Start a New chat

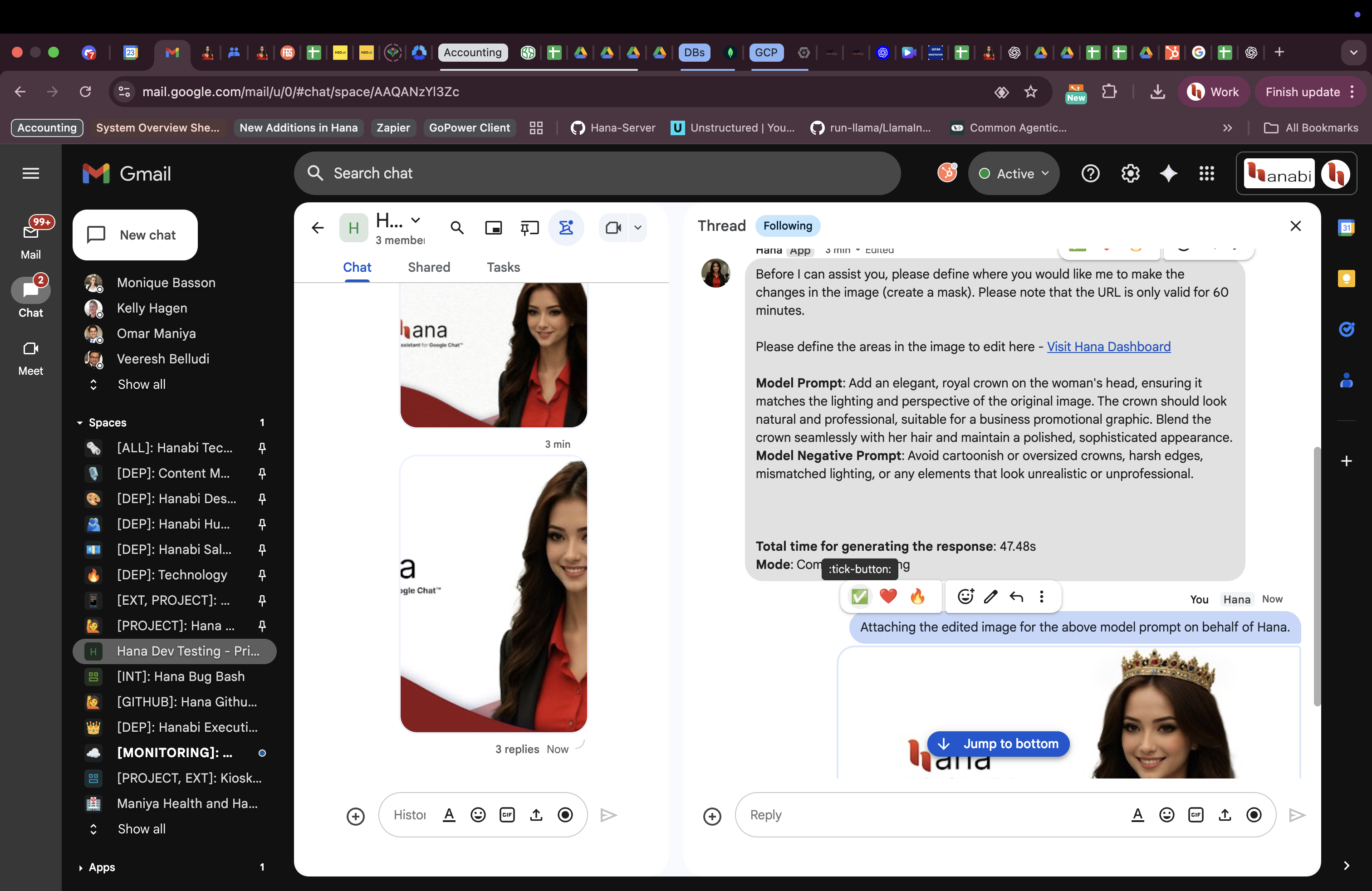[x=136, y=235]
